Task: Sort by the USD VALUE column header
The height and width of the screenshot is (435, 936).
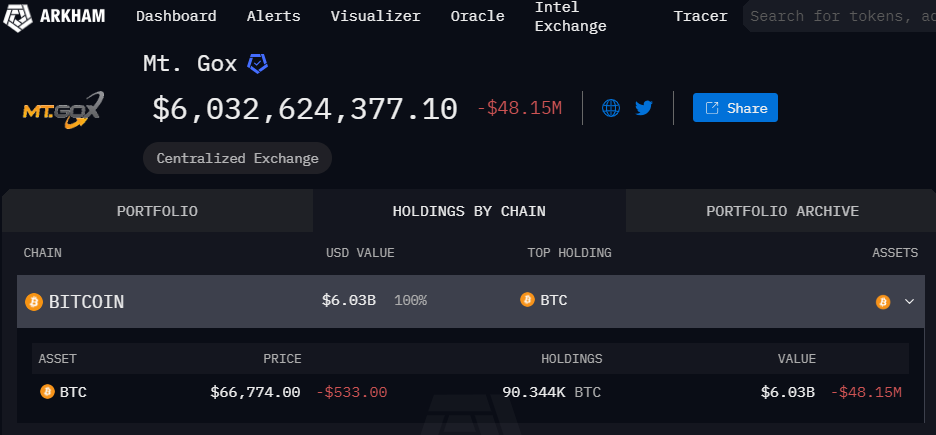Action: 360,253
